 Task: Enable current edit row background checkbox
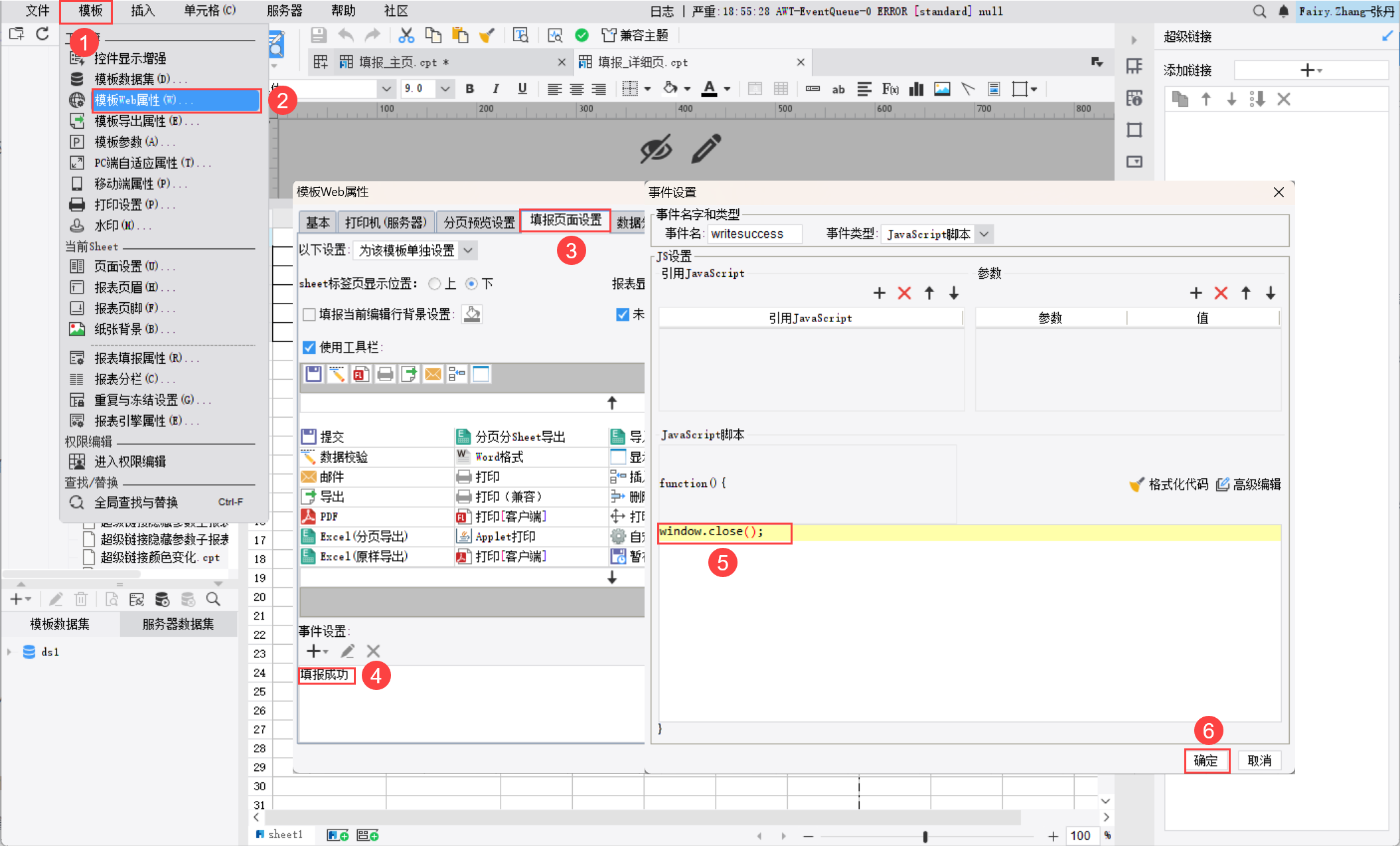(309, 314)
